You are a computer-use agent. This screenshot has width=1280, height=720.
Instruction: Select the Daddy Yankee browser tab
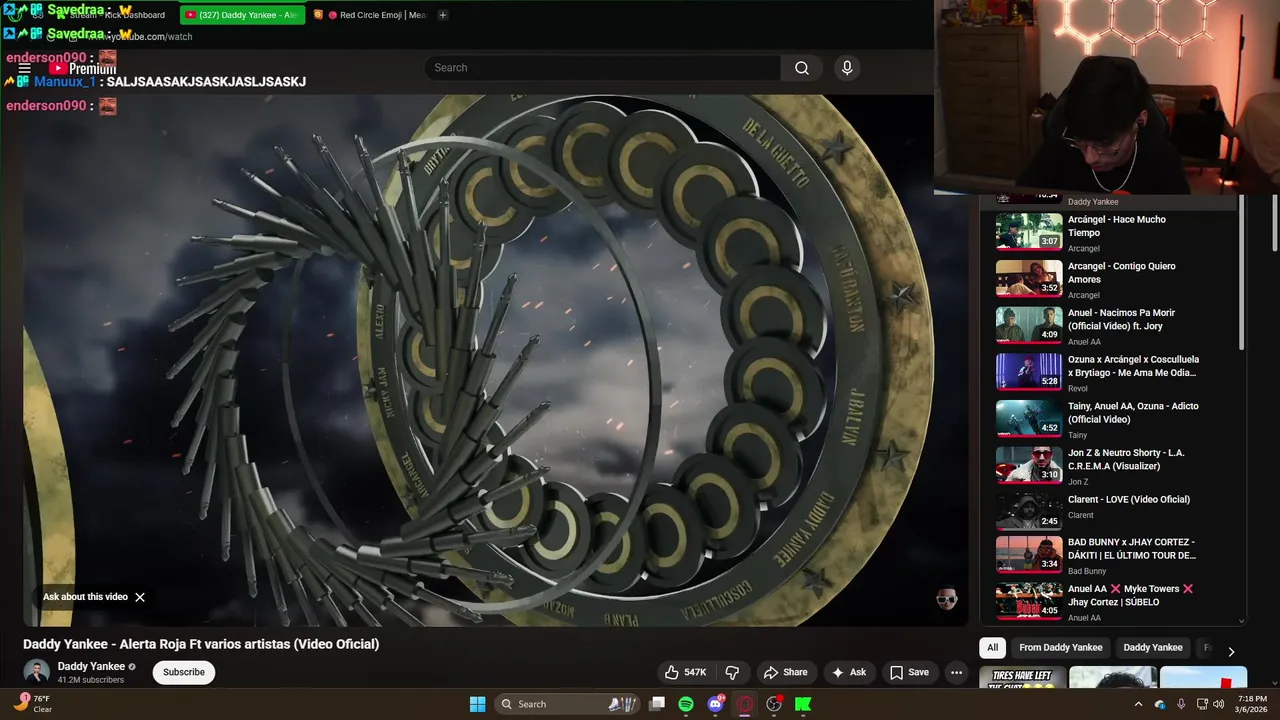click(241, 15)
